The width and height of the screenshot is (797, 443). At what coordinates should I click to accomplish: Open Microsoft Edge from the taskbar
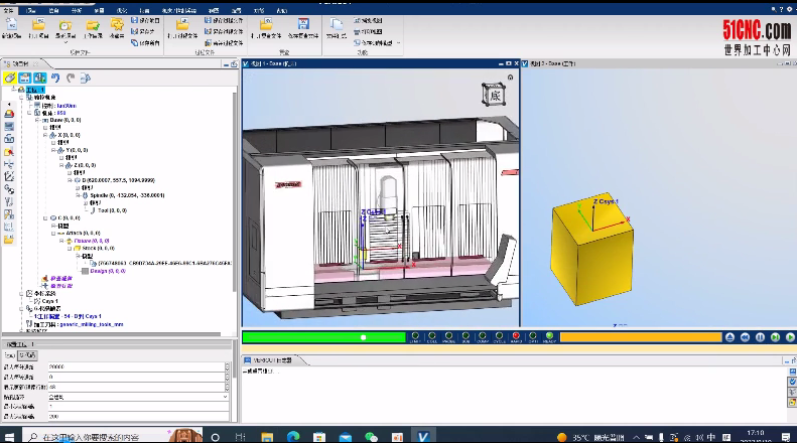pos(293,437)
